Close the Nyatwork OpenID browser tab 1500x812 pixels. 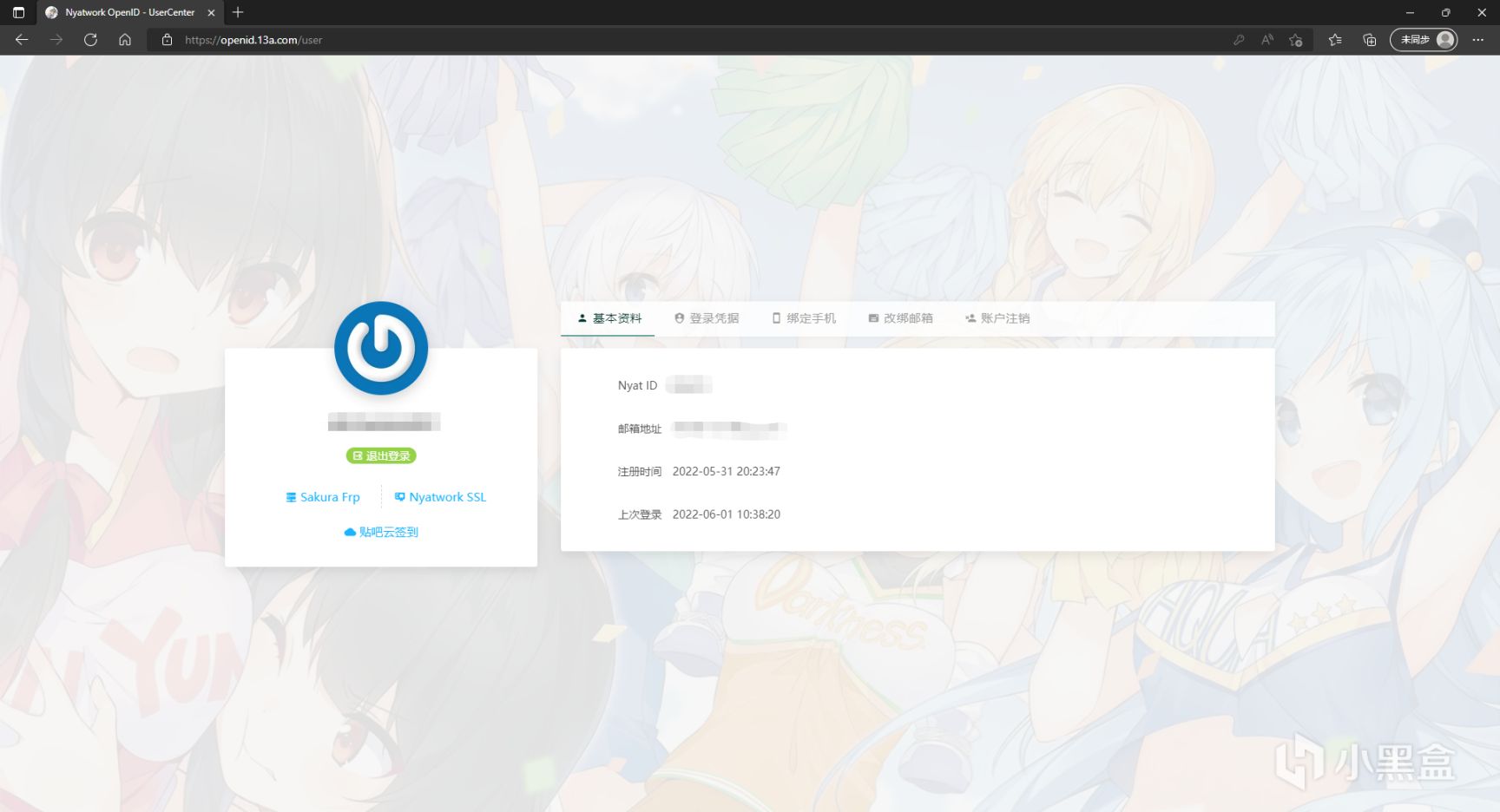[x=211, y=12]
